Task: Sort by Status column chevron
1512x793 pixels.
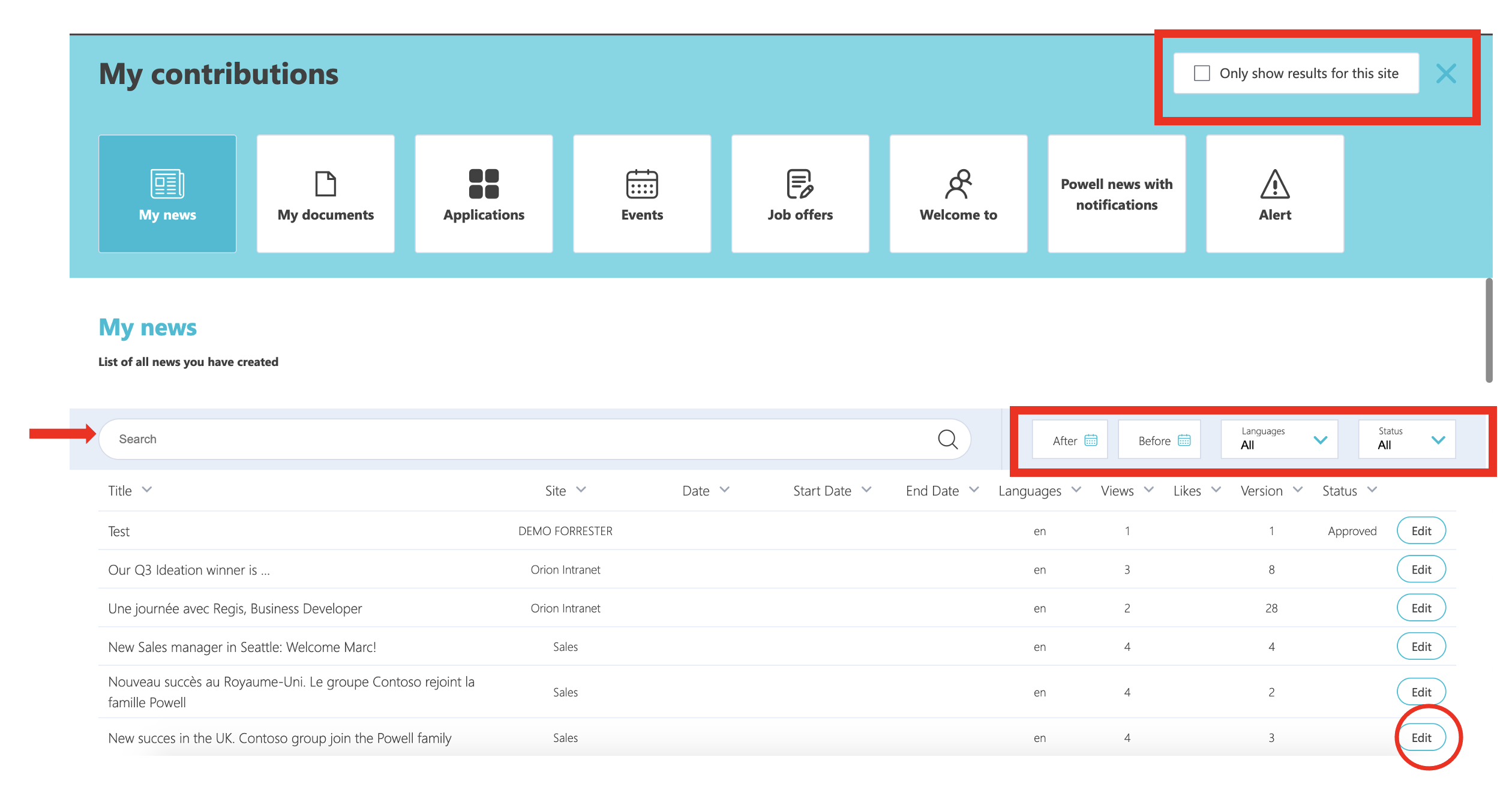Action: tap(1372, 490)
